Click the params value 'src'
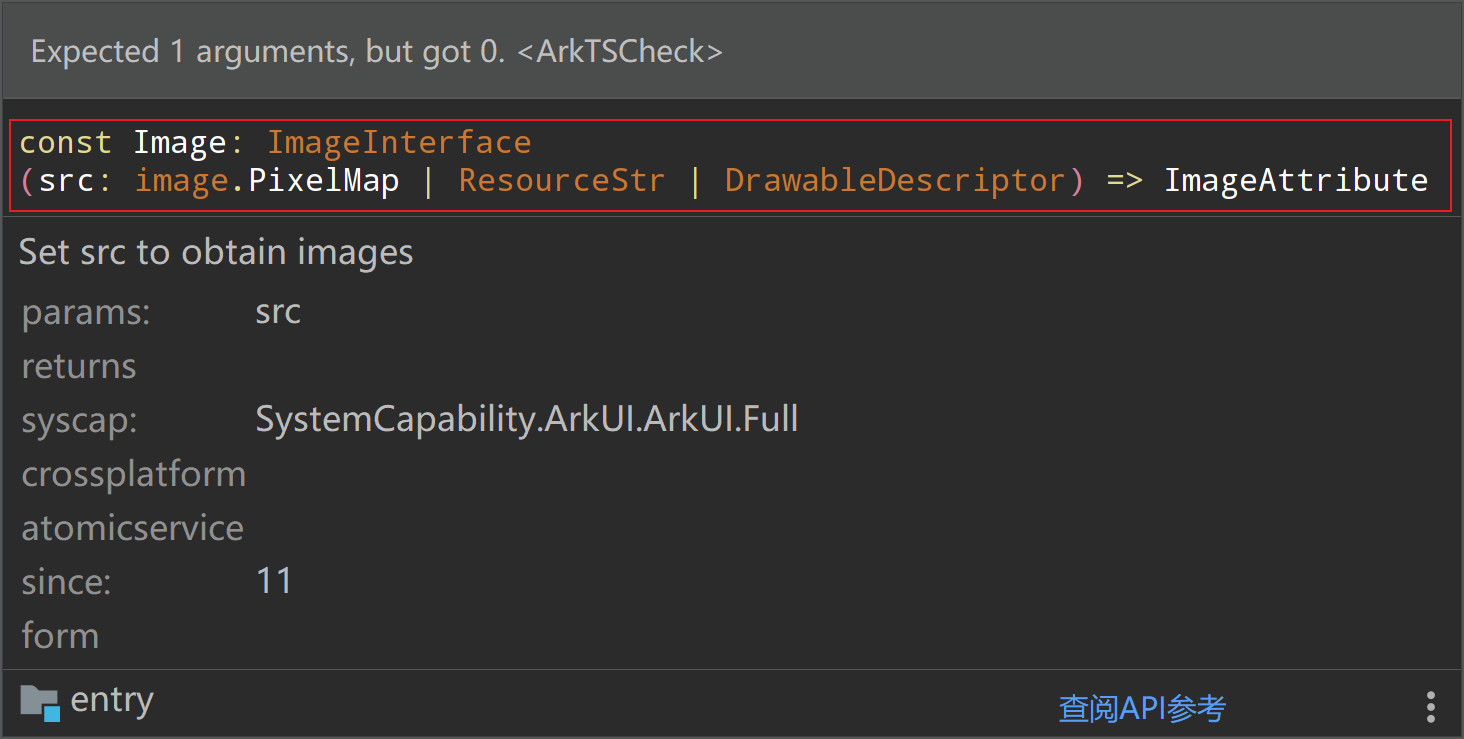 pyautogui.click(x=278, y=312)
